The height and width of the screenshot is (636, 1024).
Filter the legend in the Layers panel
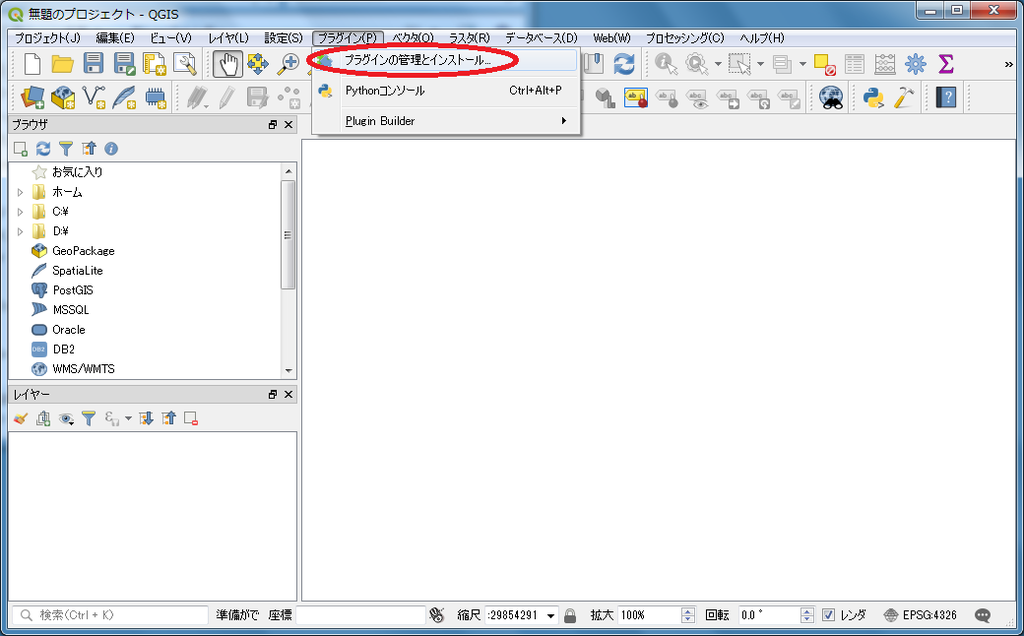click(89, 419)
